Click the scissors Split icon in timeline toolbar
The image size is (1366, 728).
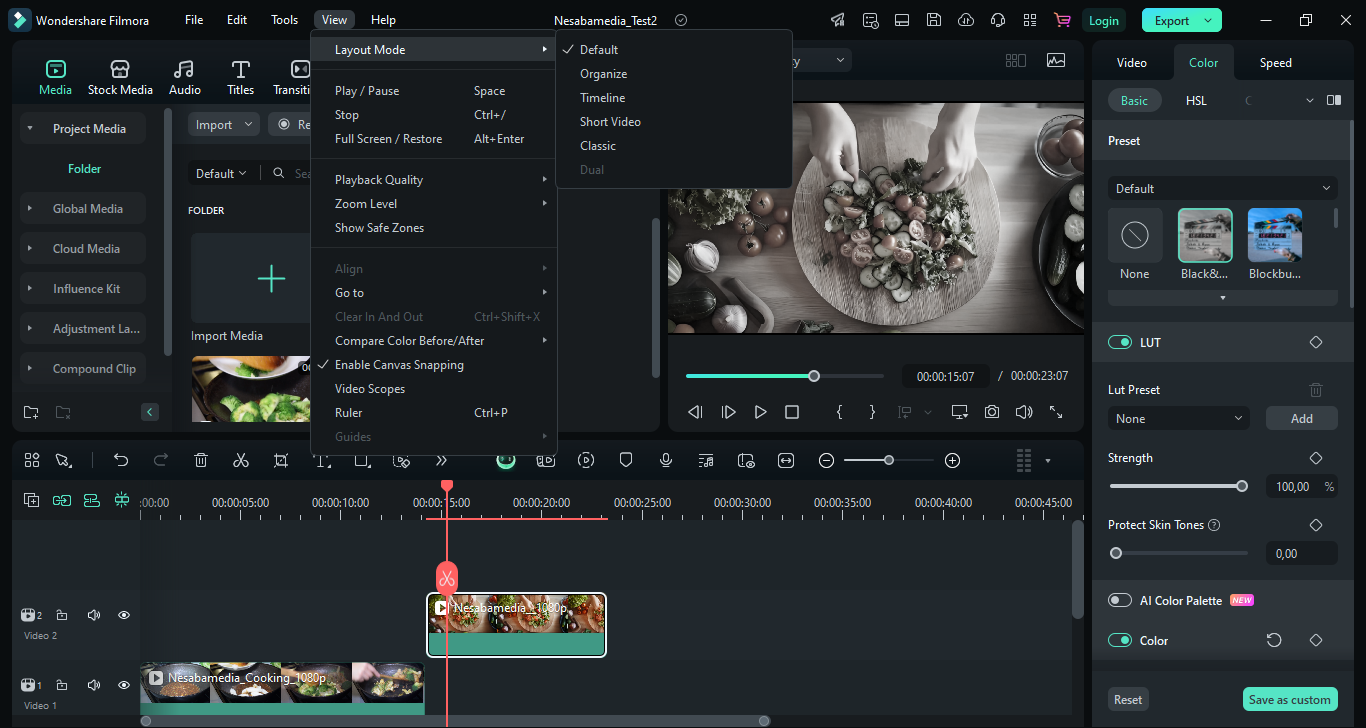[241, 460]
